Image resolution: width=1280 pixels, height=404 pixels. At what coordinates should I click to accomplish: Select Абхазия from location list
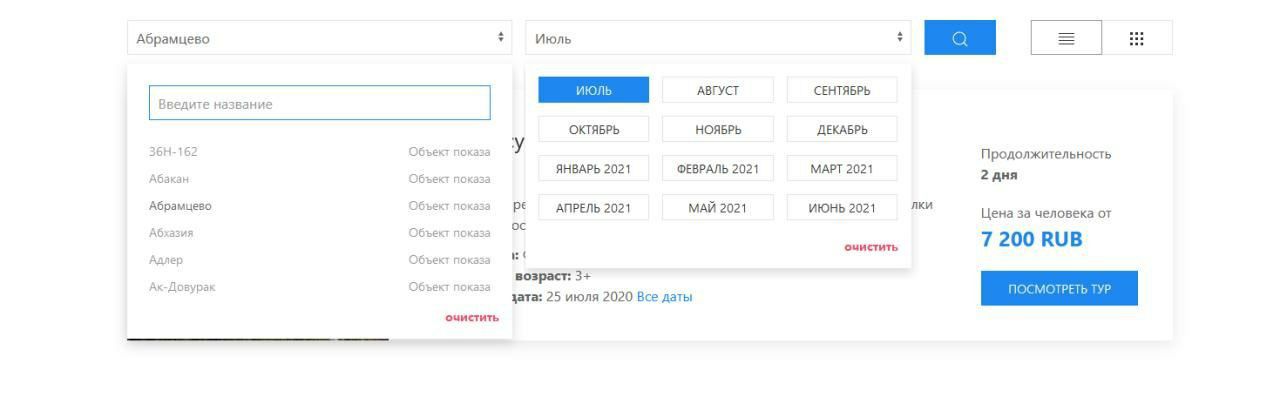click(320, 233)
